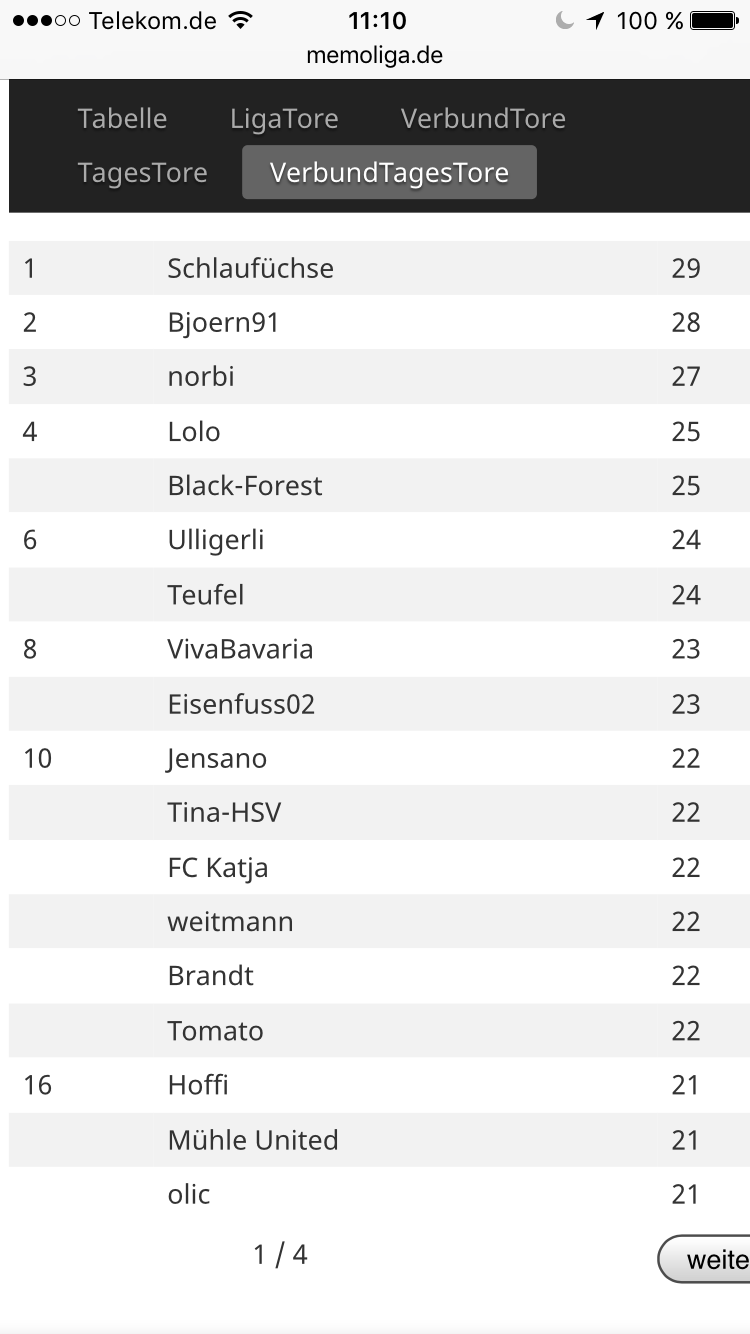Image resolution: width=750 pixels, height=1334 pixels.
Task: Select the VerbundTagesTore tab
Action: click(x=389, y=172)
